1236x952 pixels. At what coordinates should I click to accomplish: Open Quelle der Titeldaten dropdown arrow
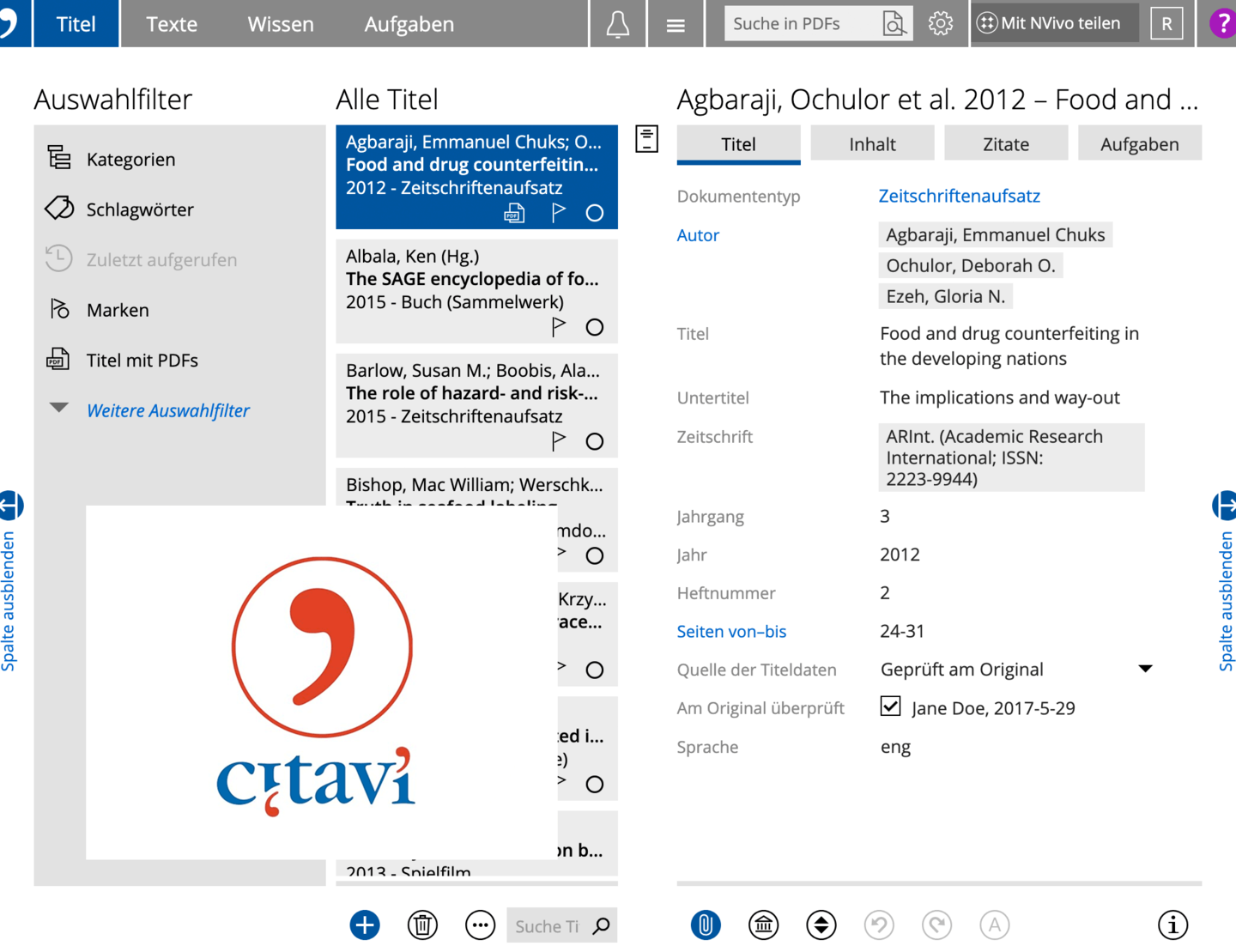(1145, 669)
